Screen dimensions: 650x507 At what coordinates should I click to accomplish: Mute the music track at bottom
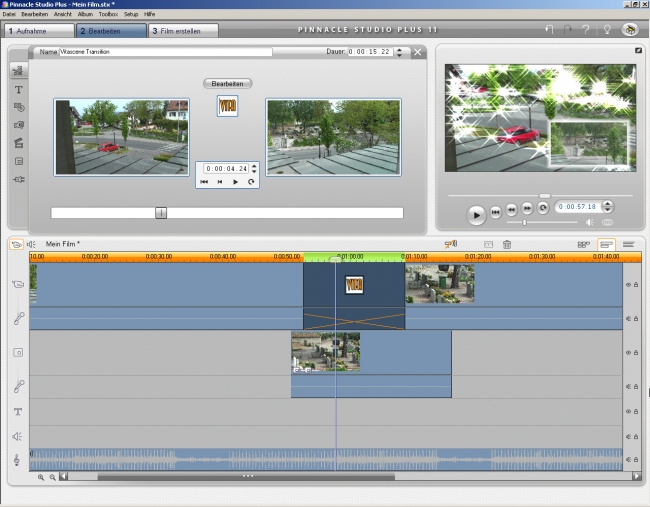pos(629,461)
